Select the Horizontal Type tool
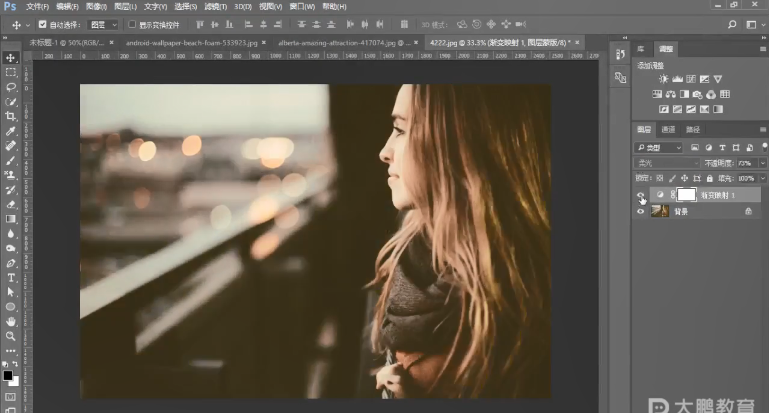 (x=11, y=277)
